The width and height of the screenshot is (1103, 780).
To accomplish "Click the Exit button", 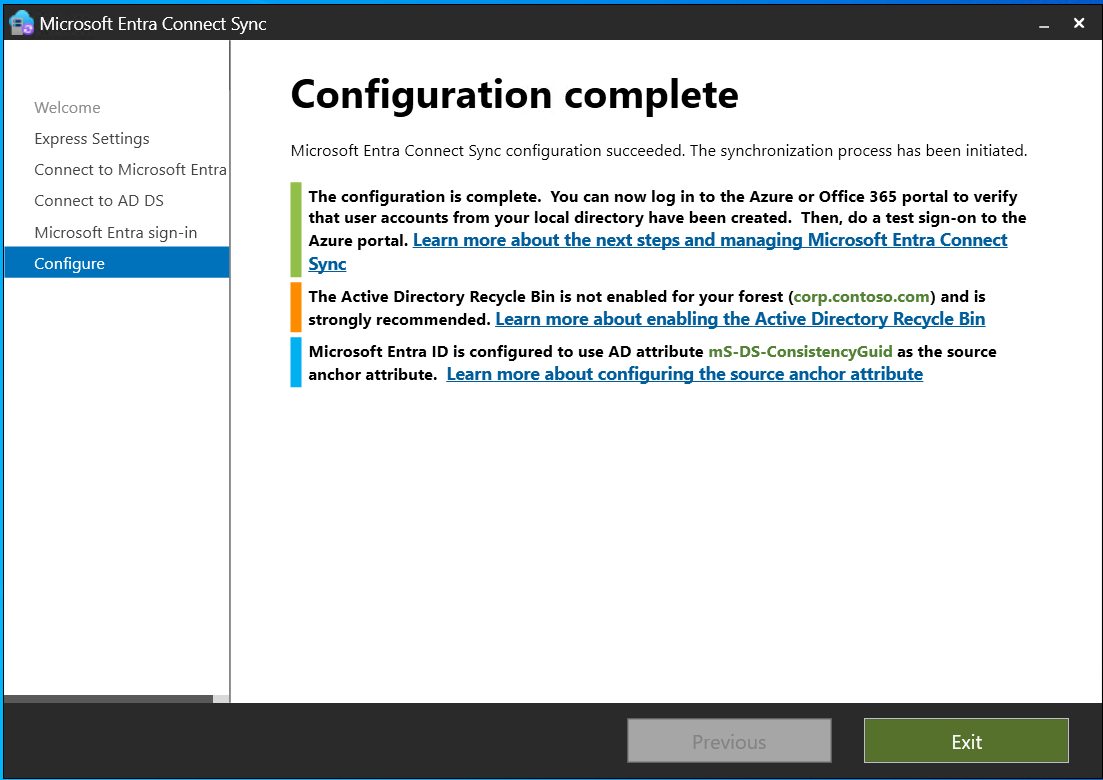I will click(x=966, y=742).
